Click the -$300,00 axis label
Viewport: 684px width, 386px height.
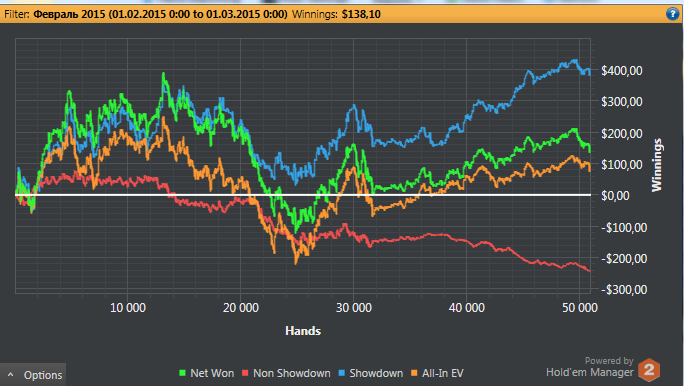click(x=624, y=290)
